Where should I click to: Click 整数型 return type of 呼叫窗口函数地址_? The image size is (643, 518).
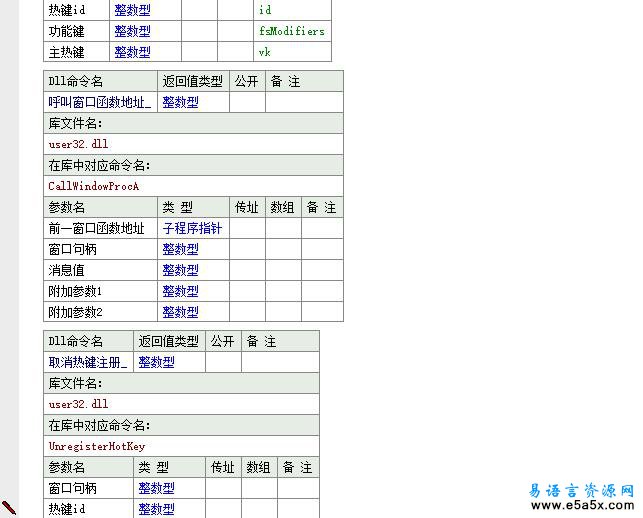click(x=180, y=102)
